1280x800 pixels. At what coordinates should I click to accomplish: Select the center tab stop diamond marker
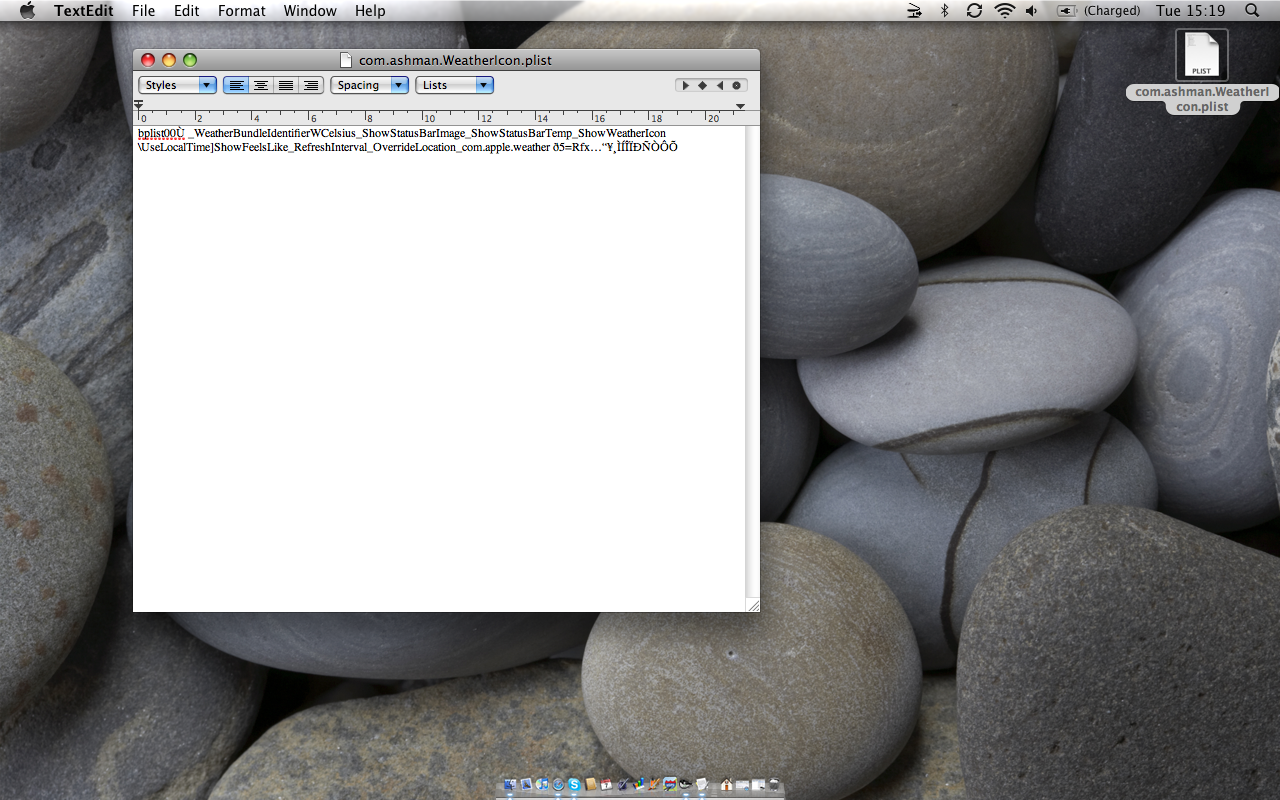pos(702,85)
